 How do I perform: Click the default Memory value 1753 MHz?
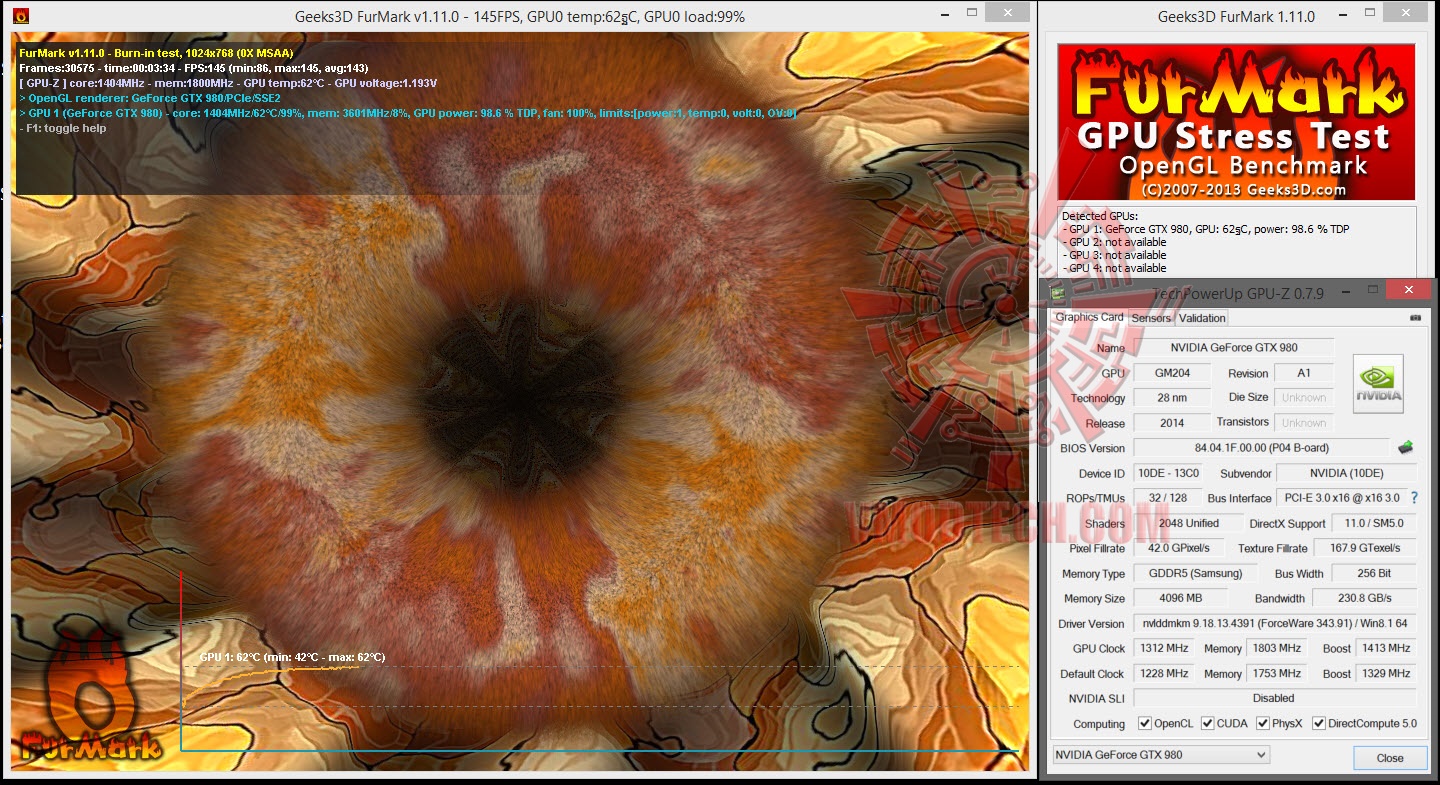[1277, 673]
